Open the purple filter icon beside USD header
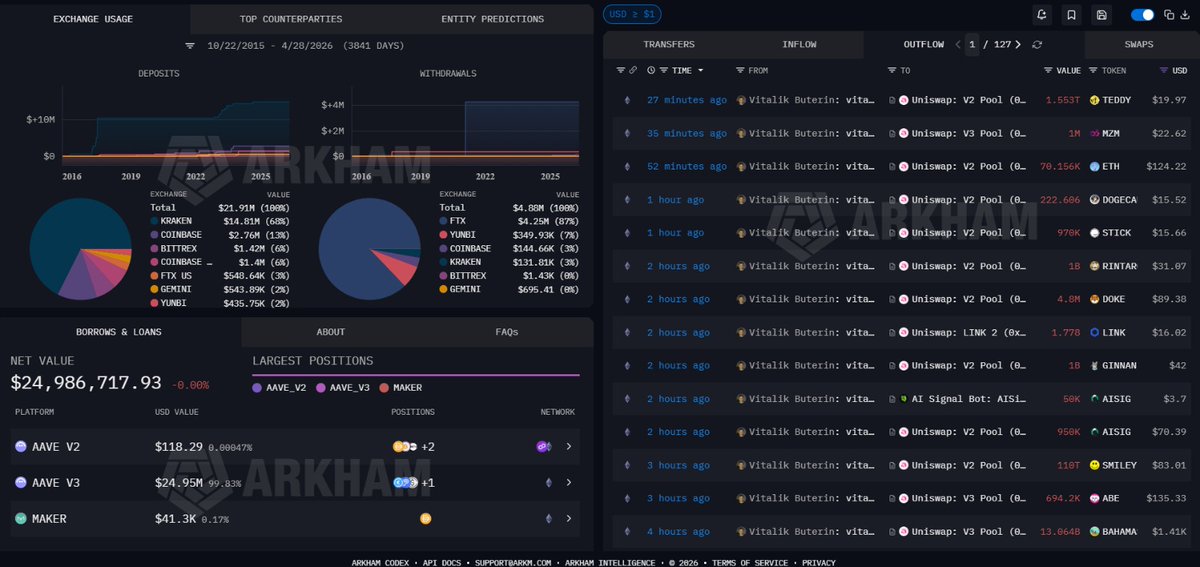Screen dimensions: 1200x567 tap(1164, 70)
